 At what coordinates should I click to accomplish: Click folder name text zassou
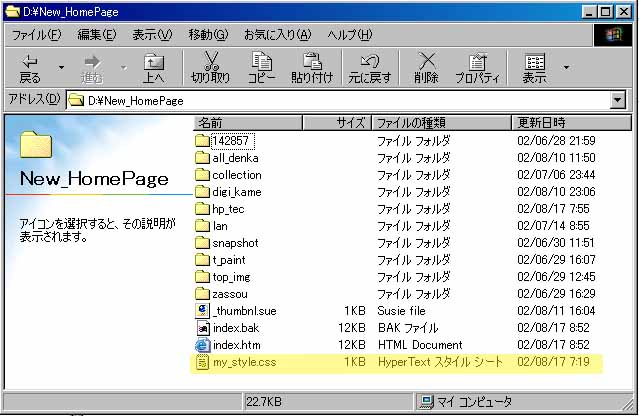(230, 294)
